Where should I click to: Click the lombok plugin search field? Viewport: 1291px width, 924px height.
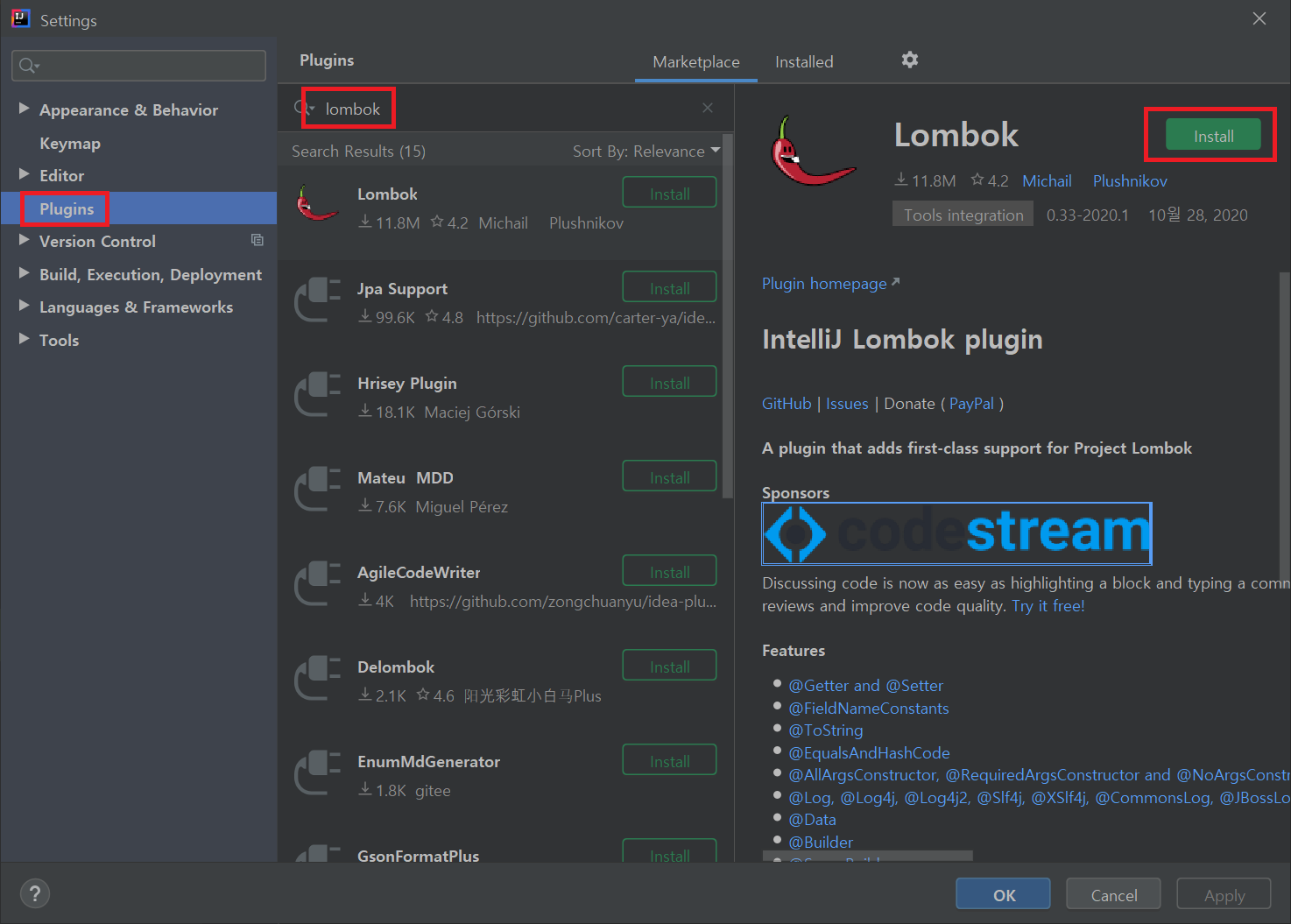pyautogui.click(x=504, y=109)
